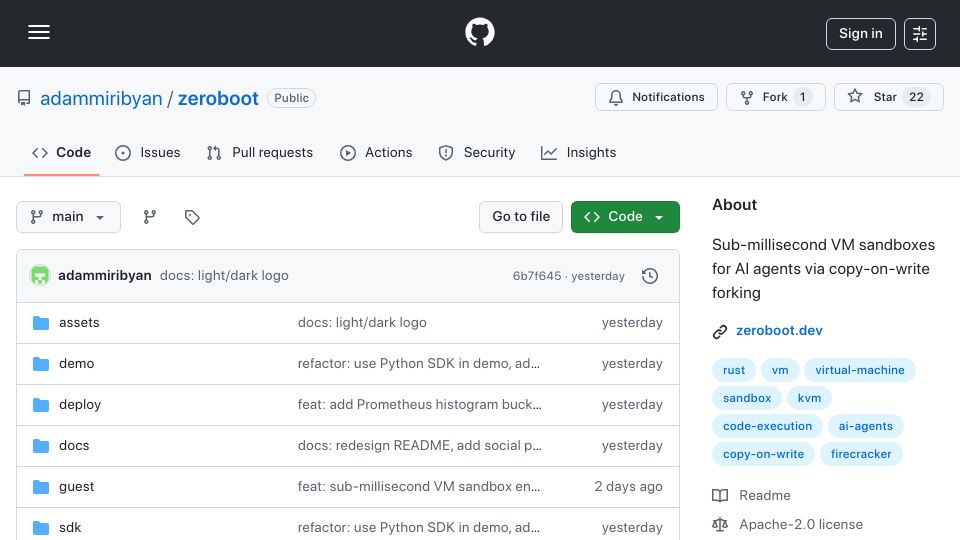The width and height of the screenshot is (960, 540).
Task: Open the Pull requests tab
Action: click(x=260, y=152)
